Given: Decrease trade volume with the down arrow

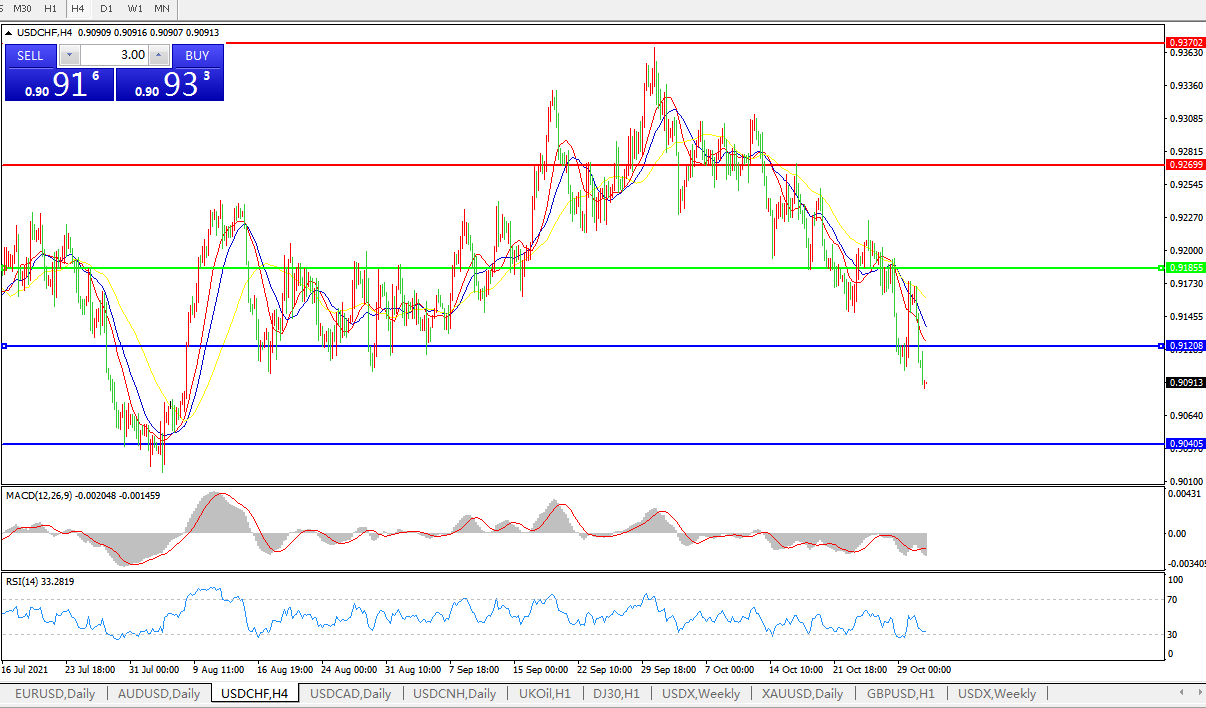Looking at the screenshot, I should (69, 56).
